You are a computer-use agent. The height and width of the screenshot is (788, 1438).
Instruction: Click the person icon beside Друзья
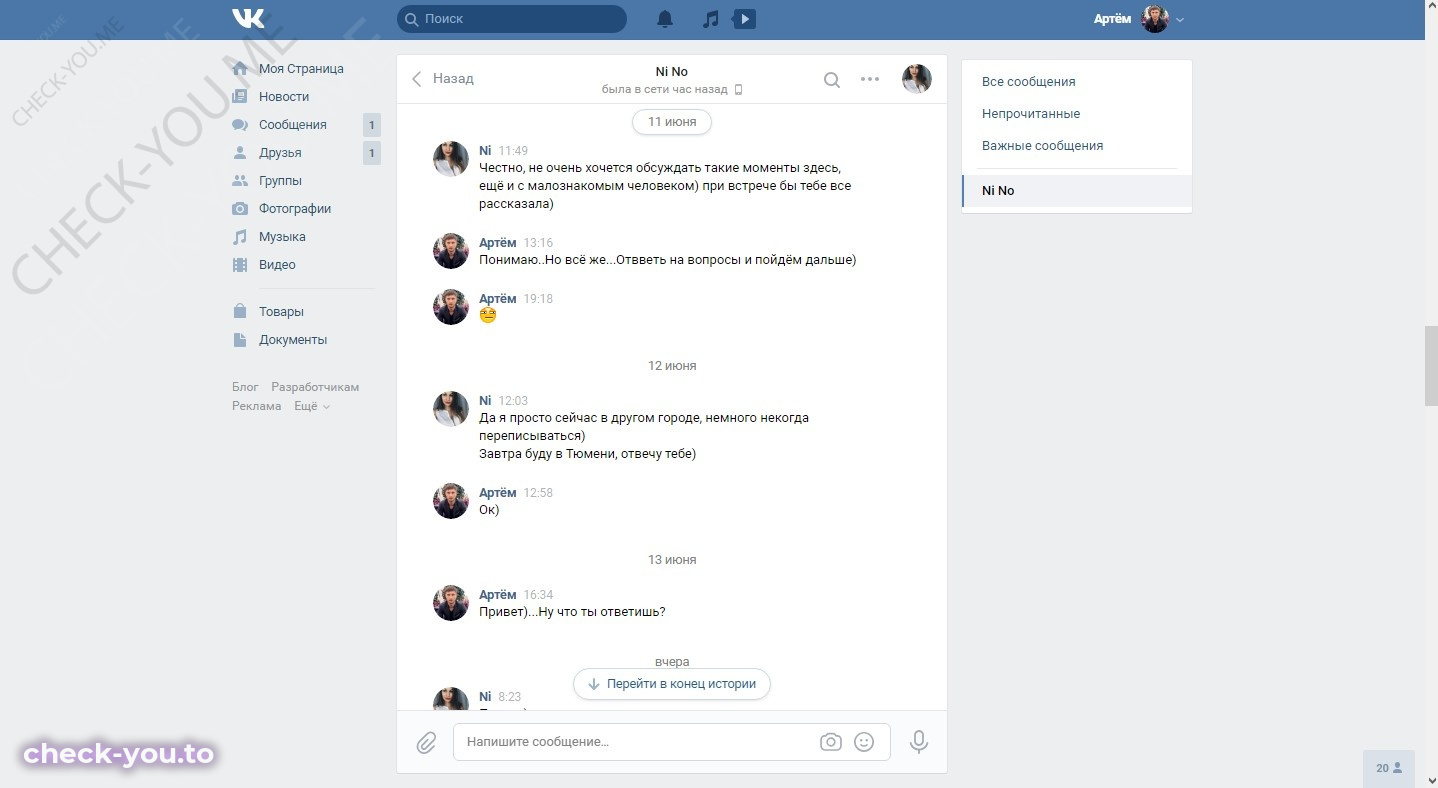coord(240,153)
